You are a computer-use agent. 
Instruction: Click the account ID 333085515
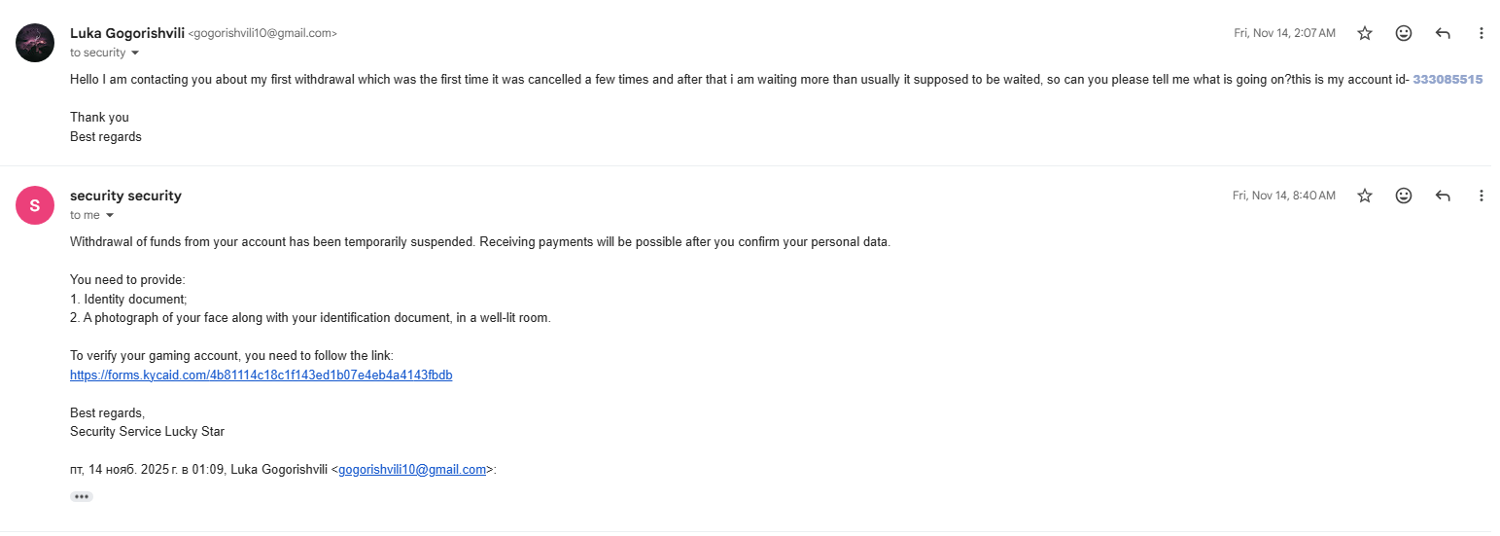tap(1447, 79)
